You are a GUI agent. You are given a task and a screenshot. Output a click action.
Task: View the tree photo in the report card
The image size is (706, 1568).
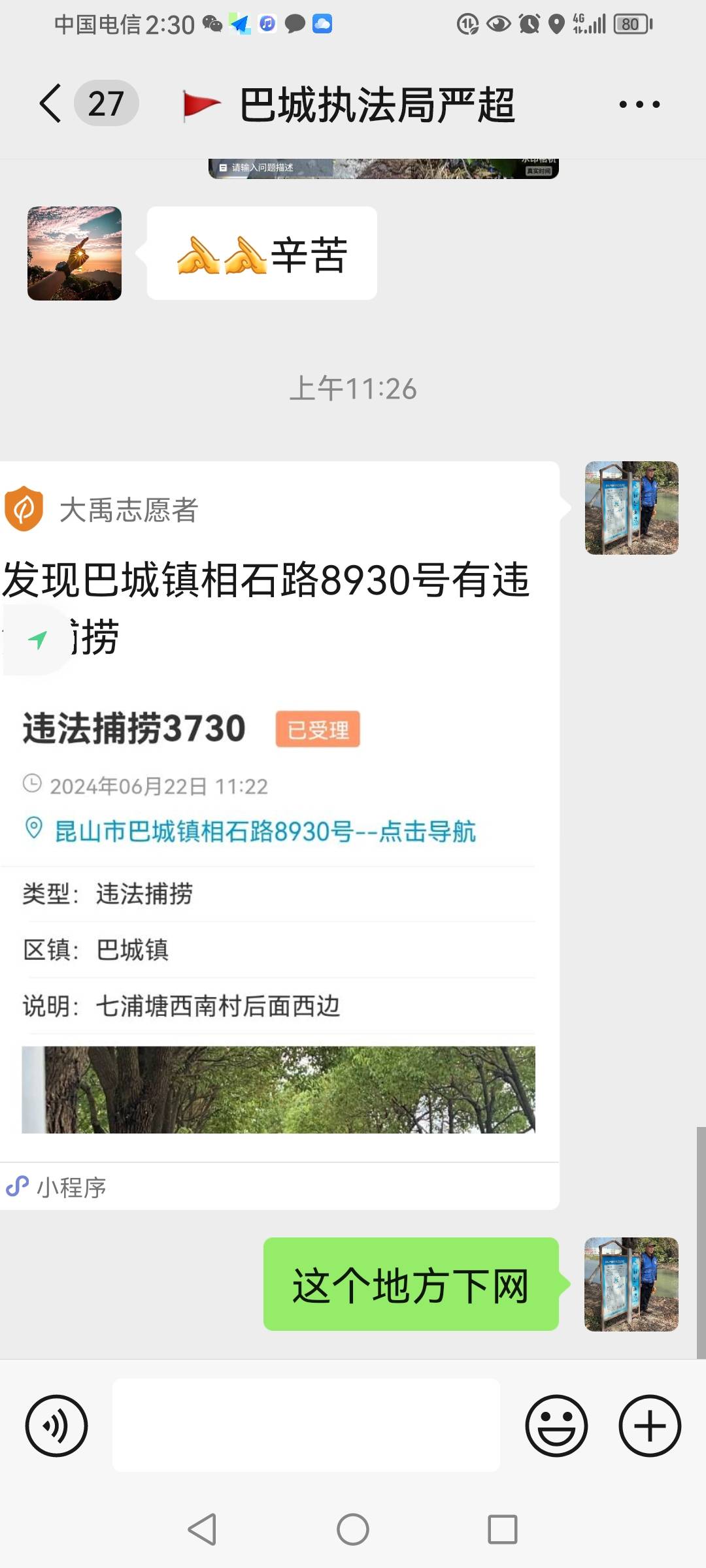coord(278,1089)
